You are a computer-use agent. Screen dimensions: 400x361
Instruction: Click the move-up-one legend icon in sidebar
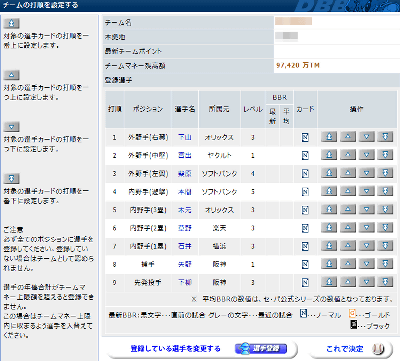[x=12, y=75]
